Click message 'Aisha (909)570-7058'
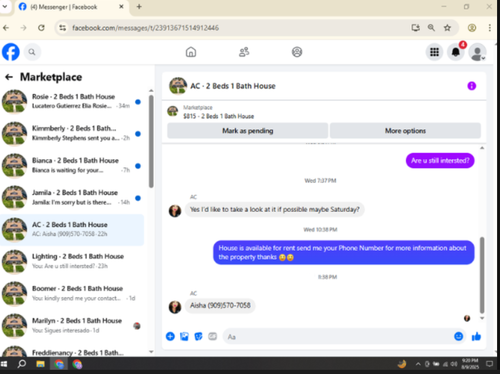This screenshot has width=500, height=374. [220, 305]
